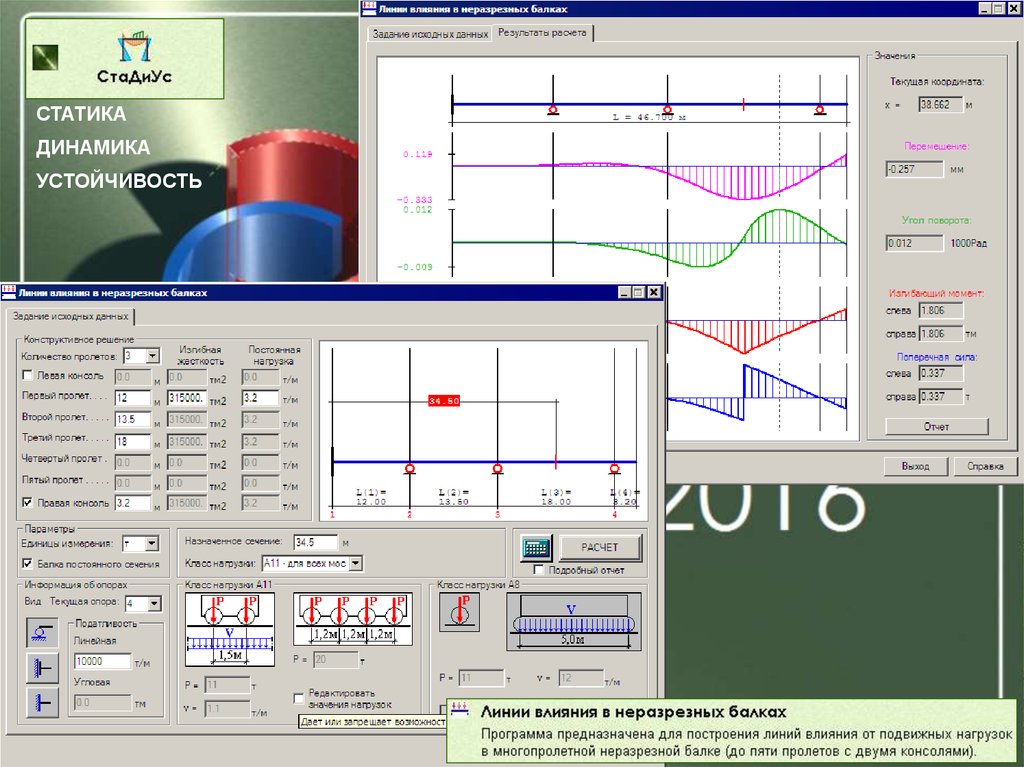Select the hinged roller support type icon

point(41,632)
